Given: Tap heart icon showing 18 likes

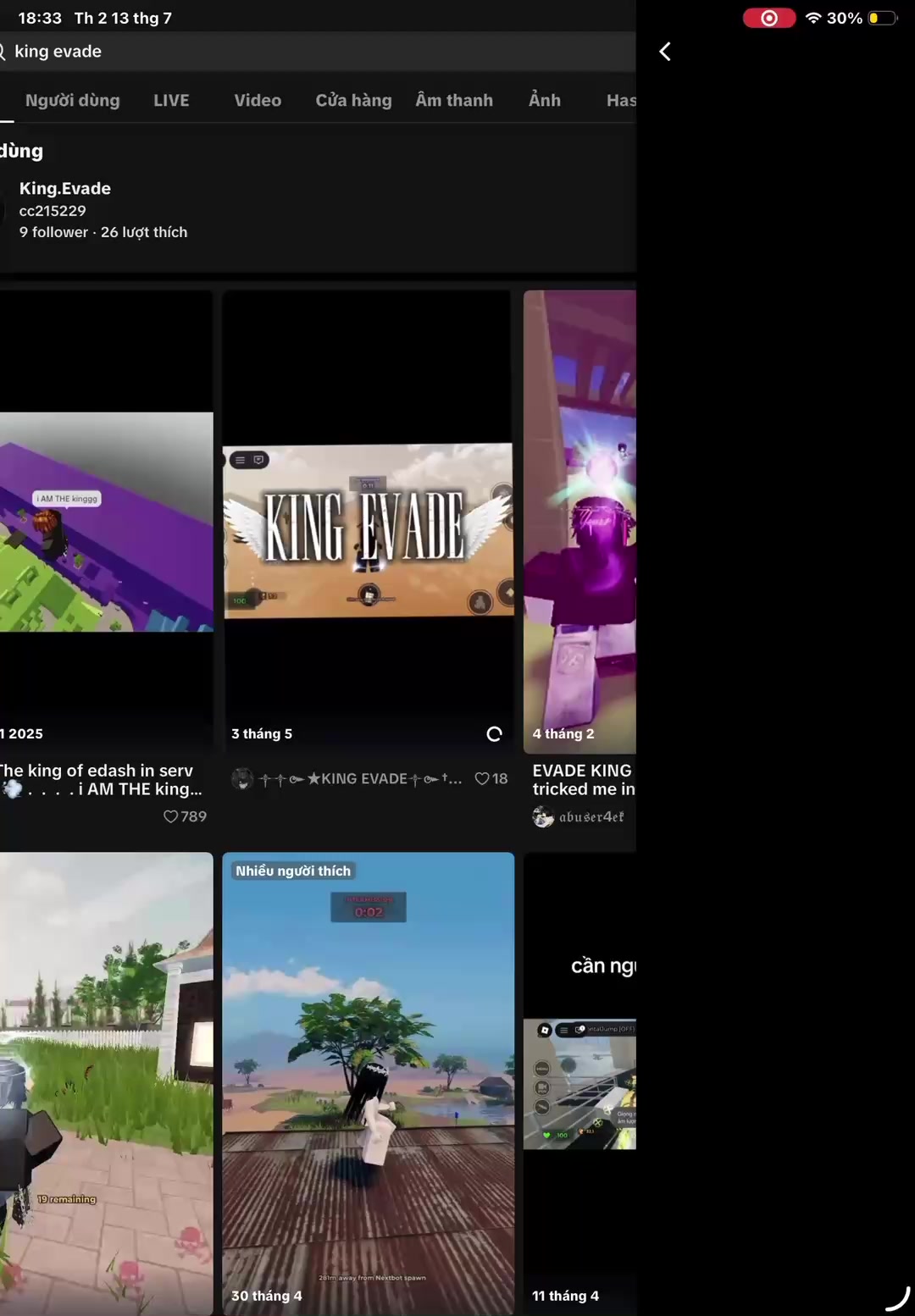Looking at the screenshot, I should (x=482, y=778).
